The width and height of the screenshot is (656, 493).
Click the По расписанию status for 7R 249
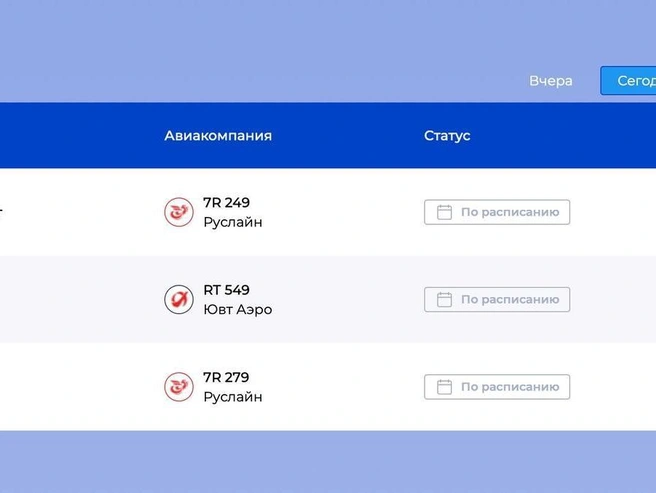tap(497, 212)
